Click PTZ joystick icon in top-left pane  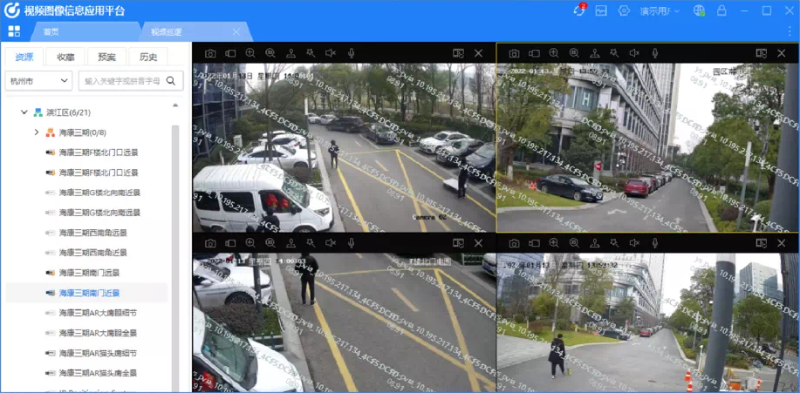point(291,53)
